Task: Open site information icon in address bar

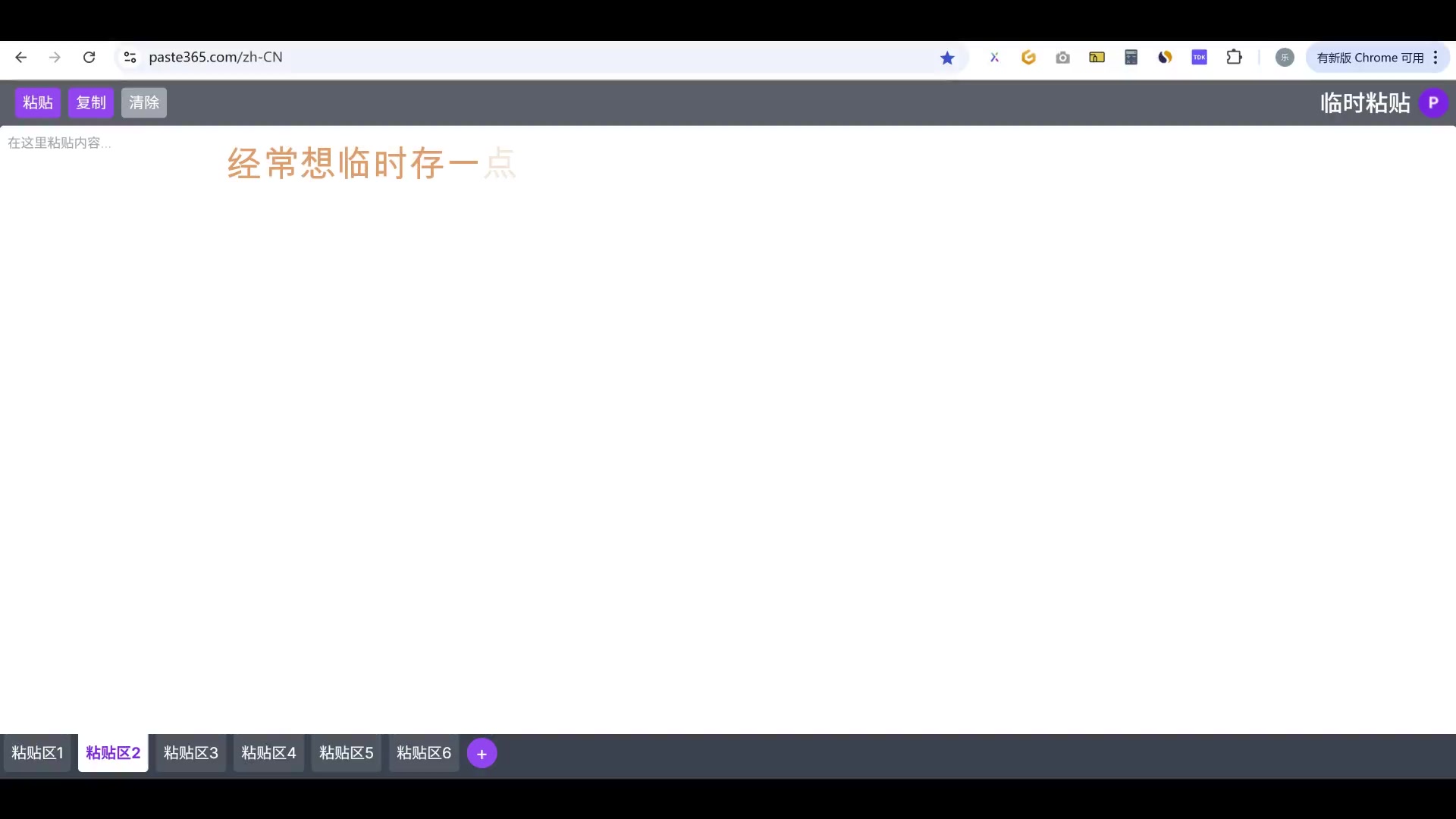Action: coord(130,58)
